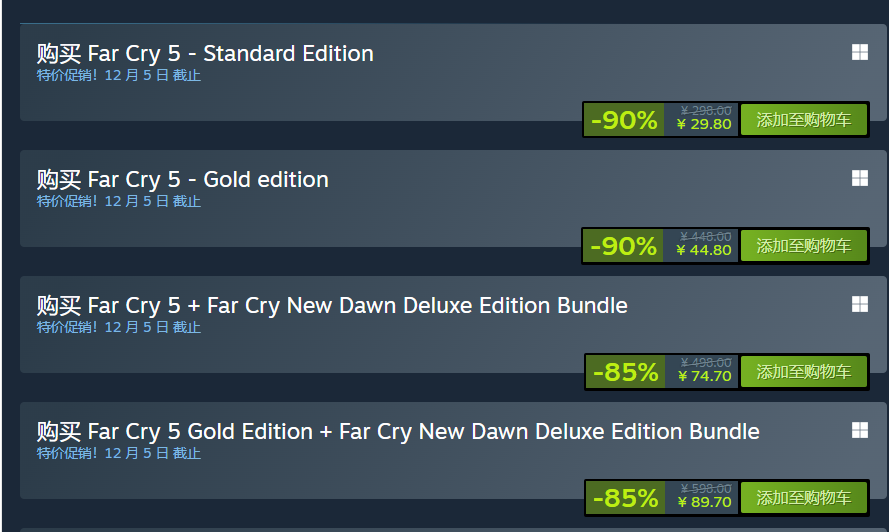This screenshot has width=889, height=532.
Task: Click Windows platform icon on Gold edition row
Action: pos(859,179)
